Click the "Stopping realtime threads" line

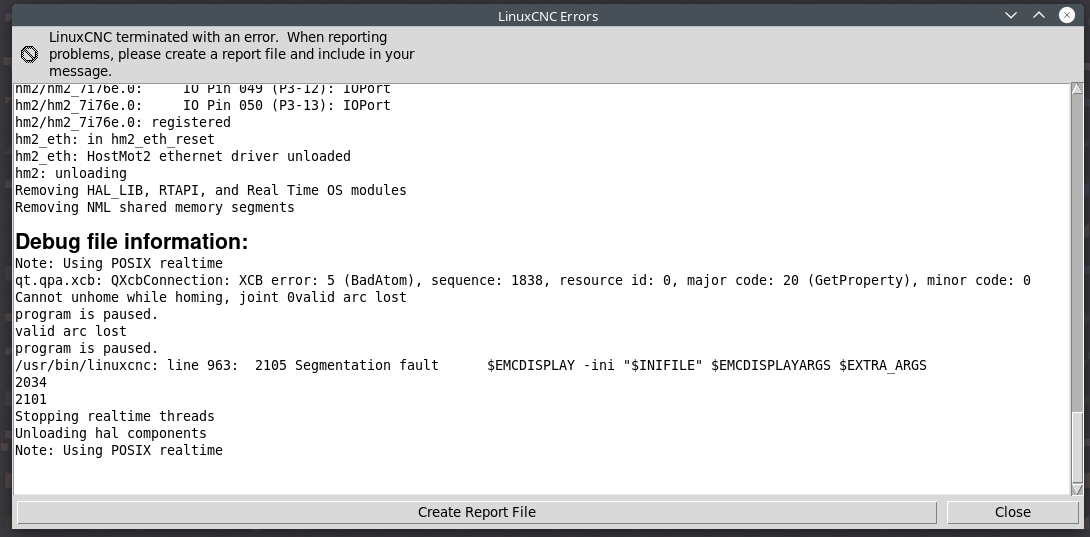click(115, 416)
